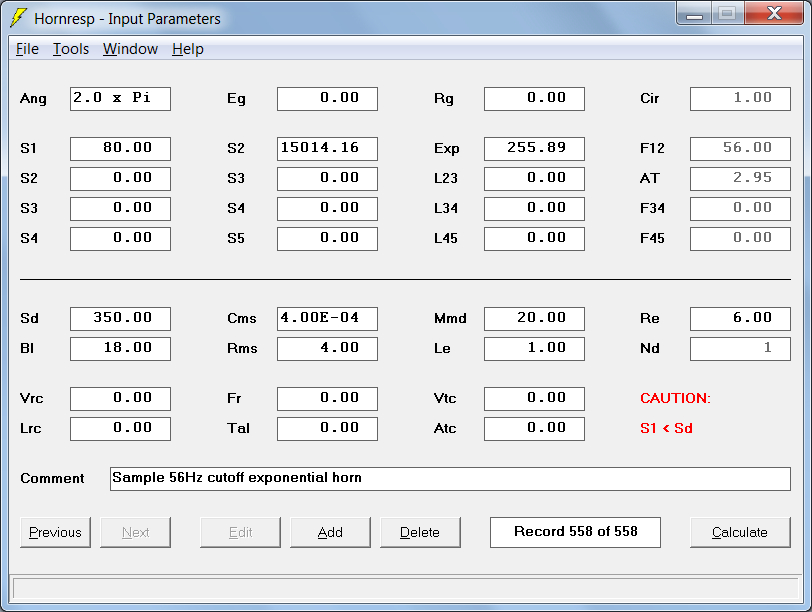The image size is (812, 612).
Task: Run the Calculate button
Action: point(740,532)
